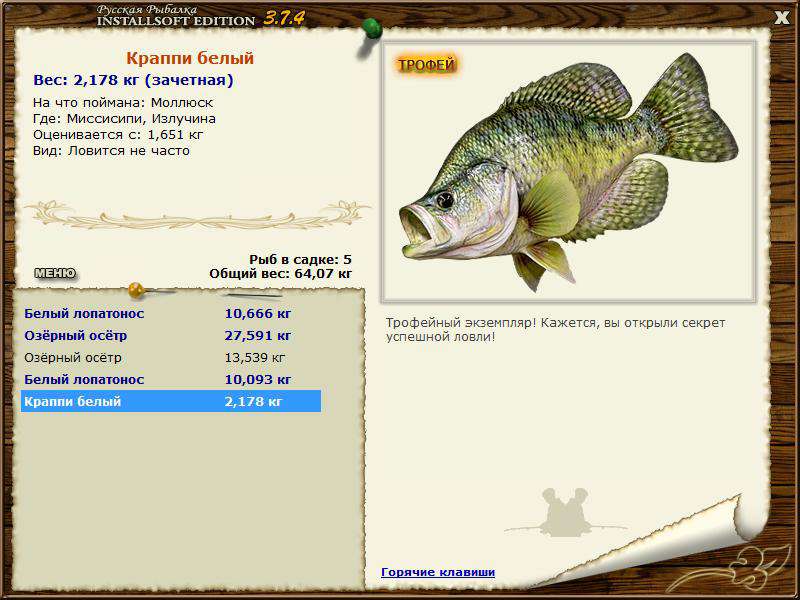Click the Вид: Ловится не часто line

coord(111,151)
